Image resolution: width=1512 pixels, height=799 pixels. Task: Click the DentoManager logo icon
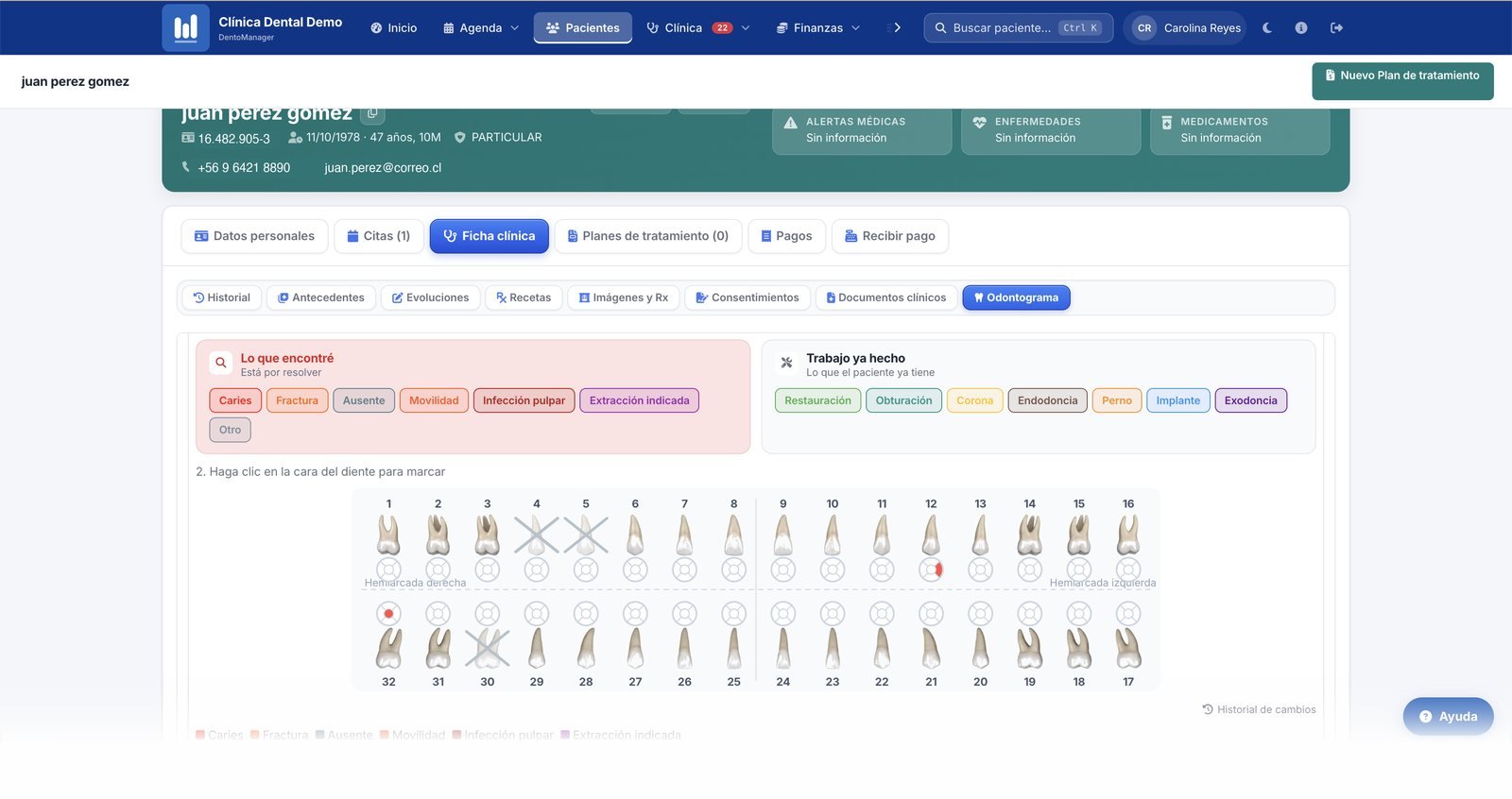click(x=185, y=27)
